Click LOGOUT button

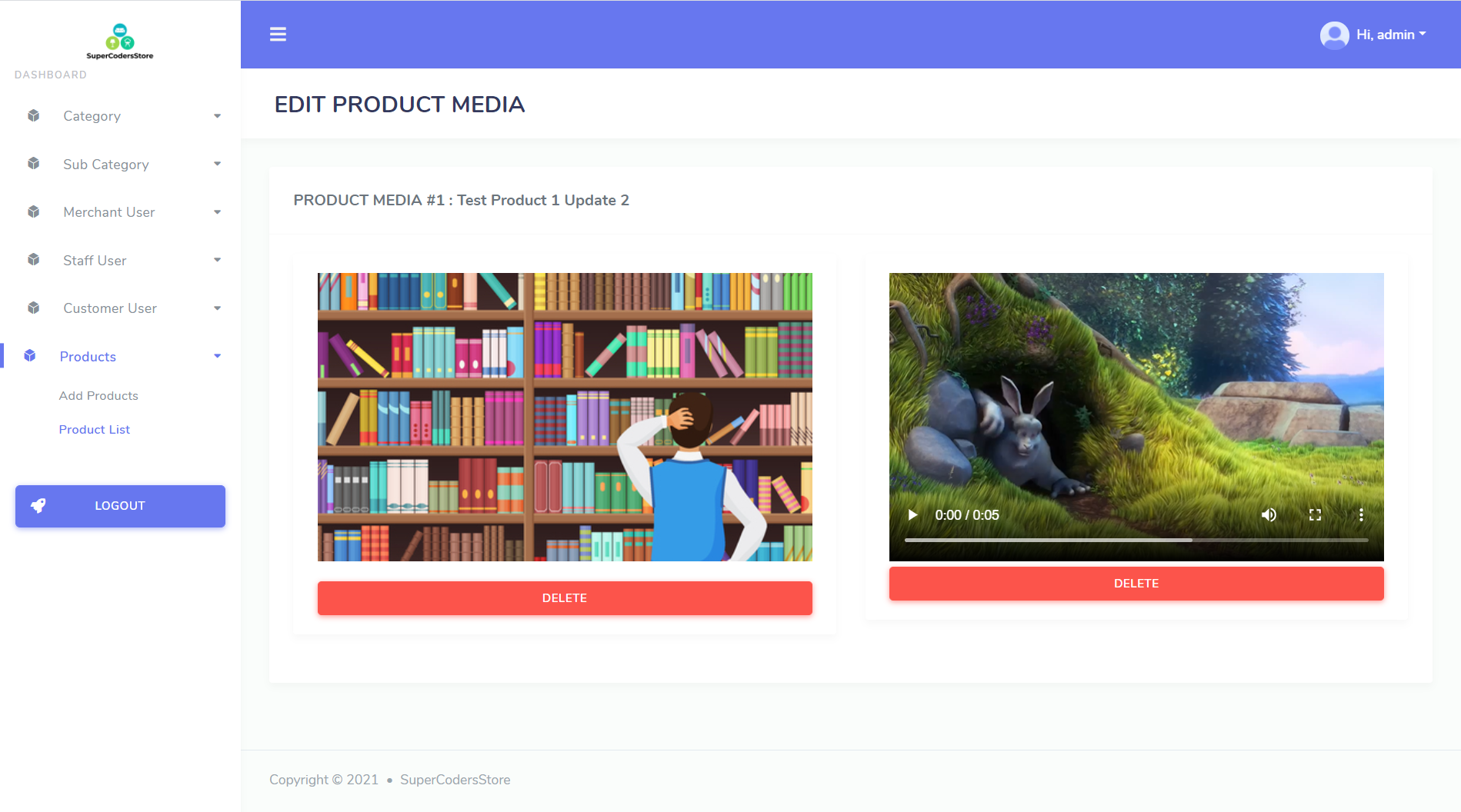(120, 505)
